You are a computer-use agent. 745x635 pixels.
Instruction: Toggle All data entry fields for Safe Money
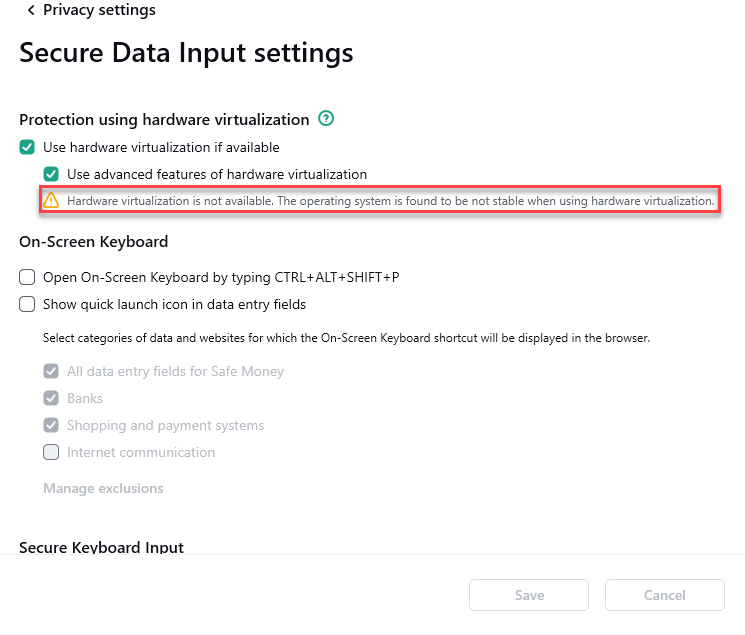tap(51, 371)
